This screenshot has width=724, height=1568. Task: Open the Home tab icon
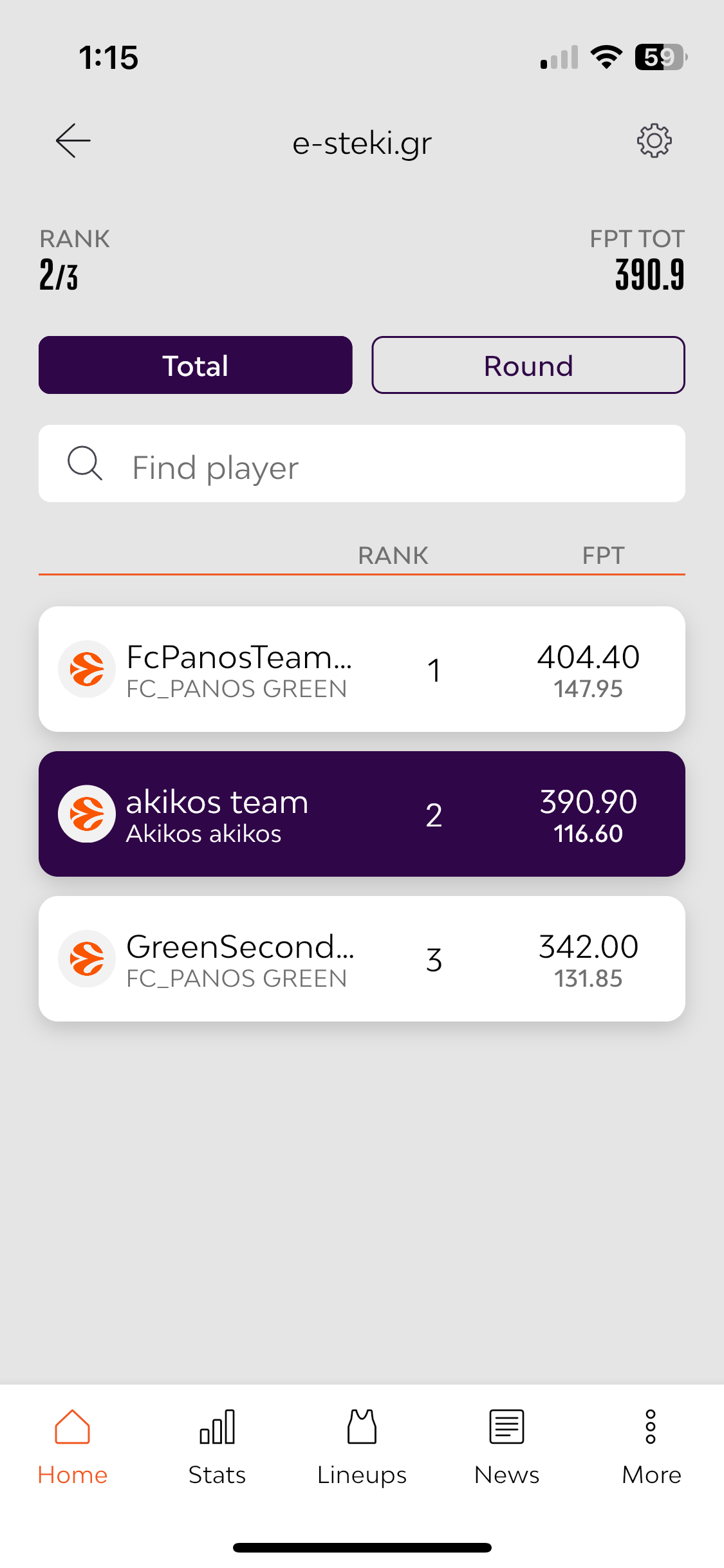(x=72, y=1426)
